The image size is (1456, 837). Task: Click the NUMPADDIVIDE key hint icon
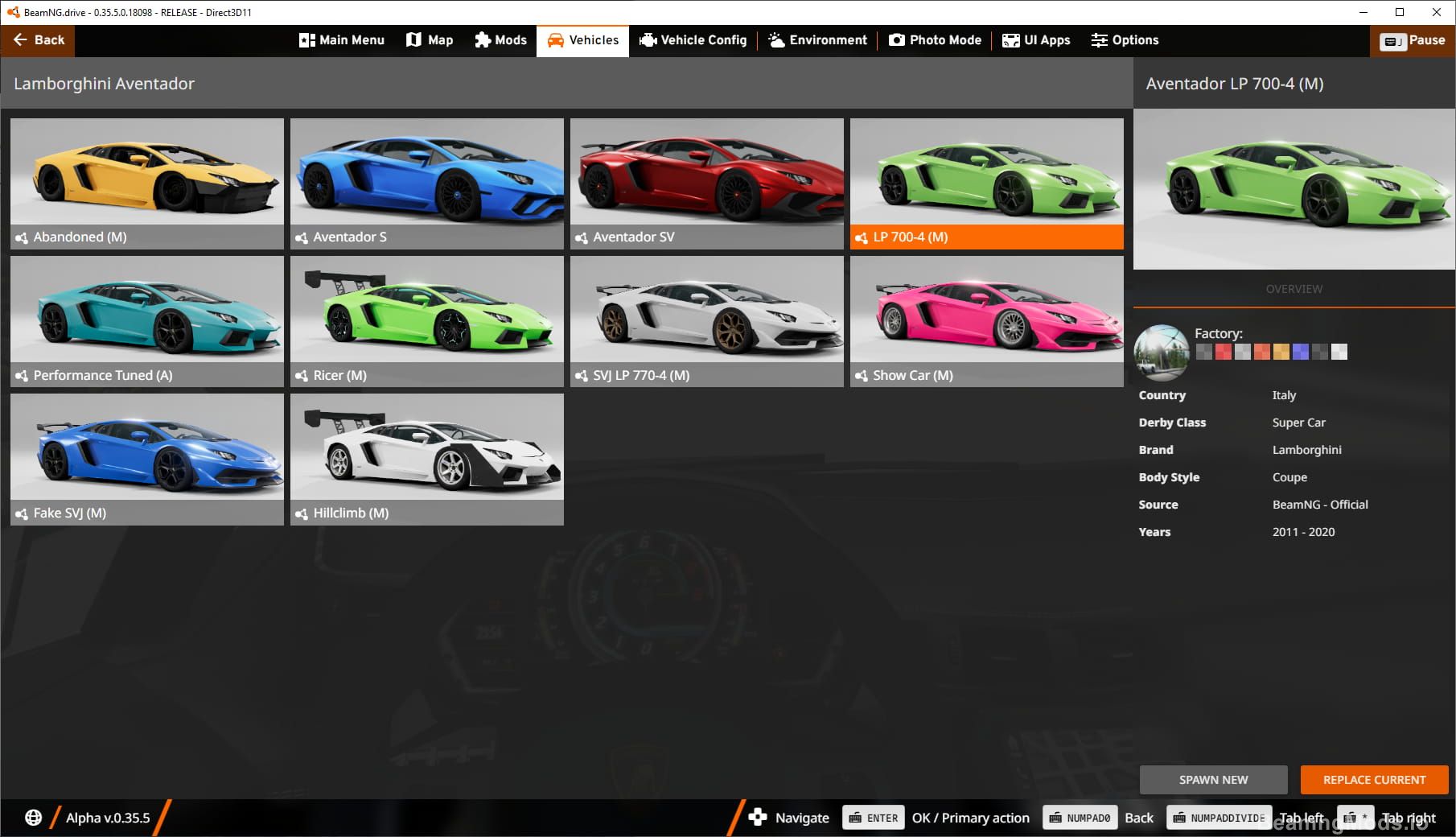pyautogui.click(x=1220, y=818)
